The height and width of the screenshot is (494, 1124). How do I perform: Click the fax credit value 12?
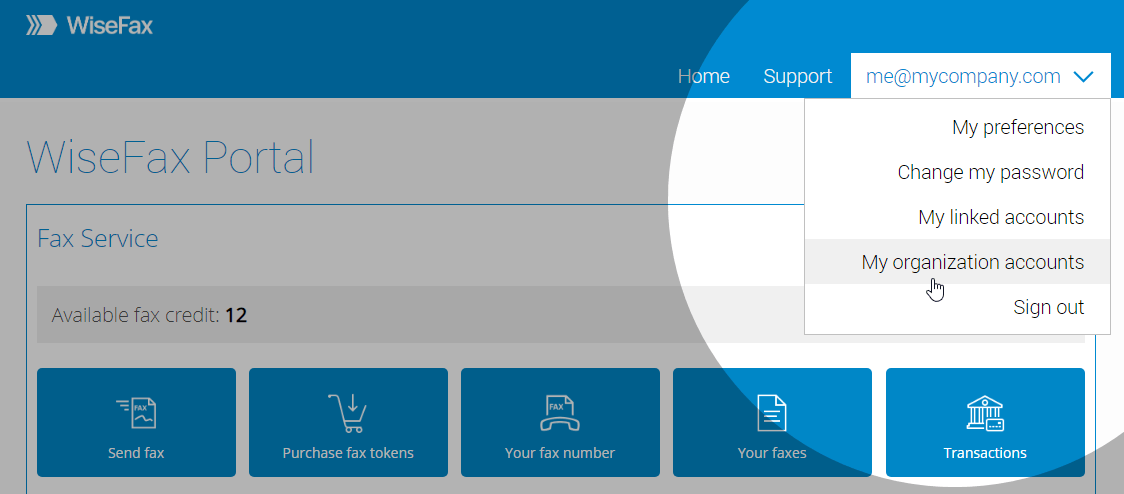(236, 315)
